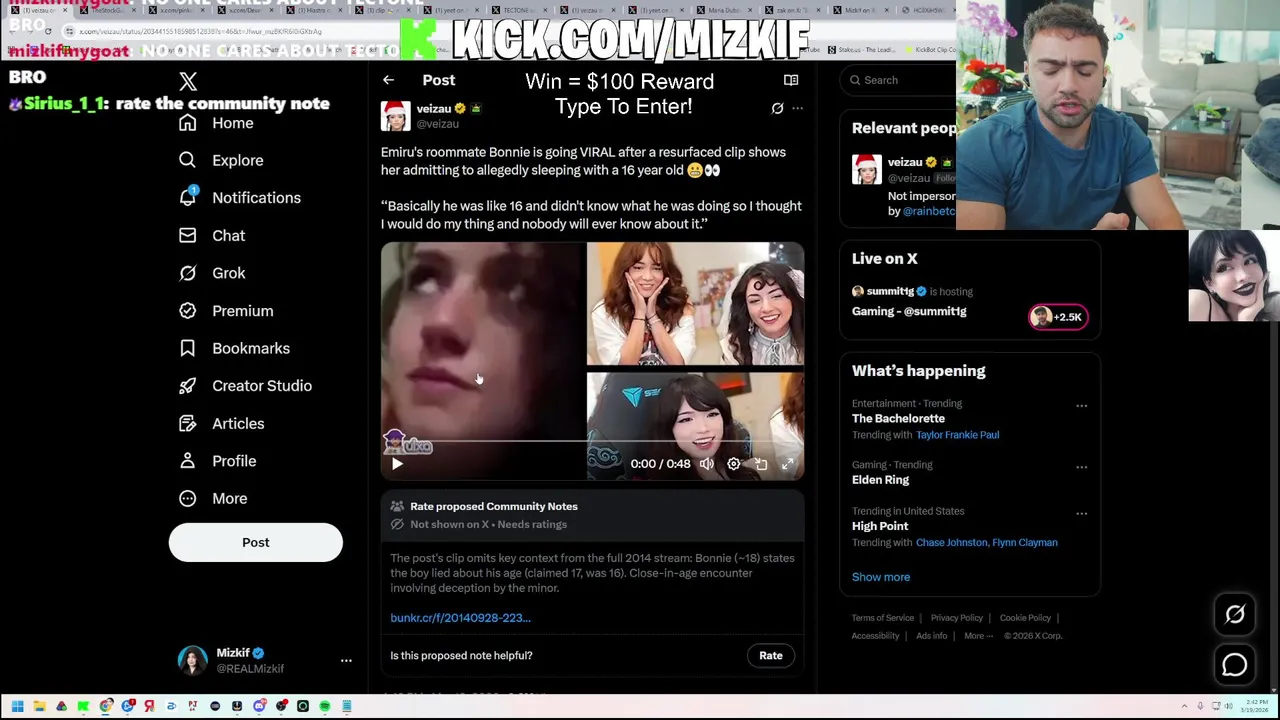Viewport: 1280px width, 720px height.
Task: Open Mizkif account switcher dots
Action: click(x=346, y=661)
